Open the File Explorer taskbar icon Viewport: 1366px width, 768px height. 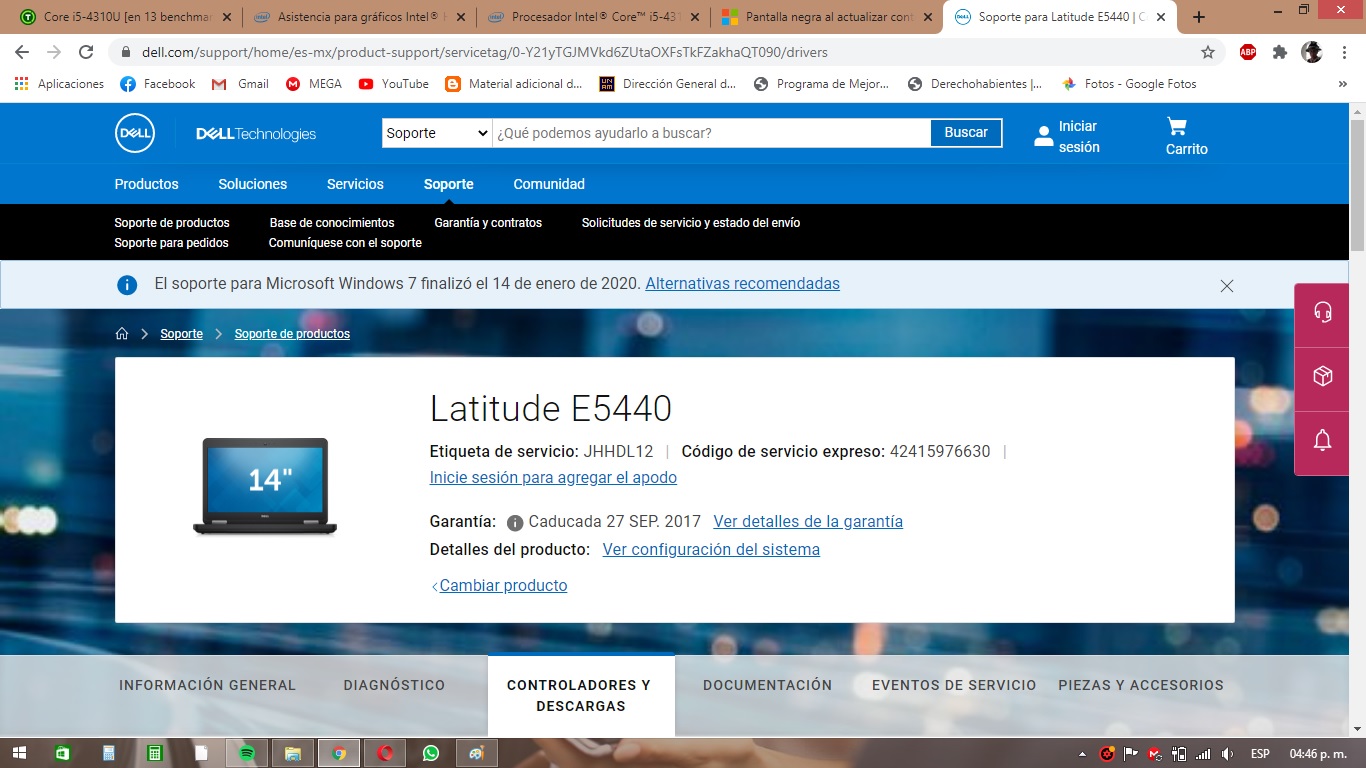coord(293,753)
